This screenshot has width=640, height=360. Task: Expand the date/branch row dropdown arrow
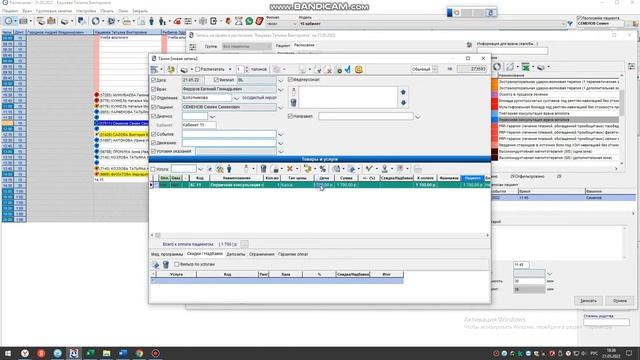point(281,80)
